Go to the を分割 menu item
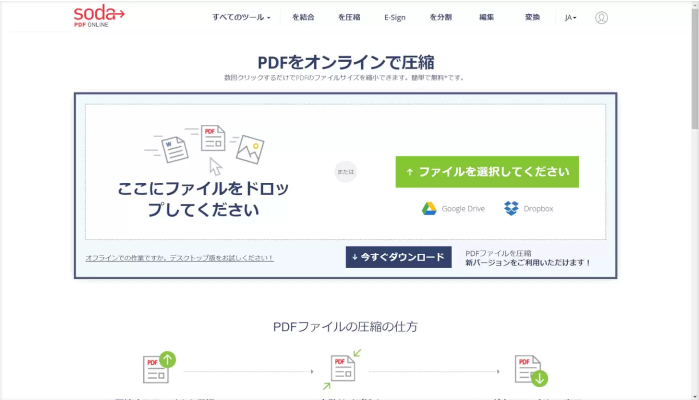 click(441, 17)
